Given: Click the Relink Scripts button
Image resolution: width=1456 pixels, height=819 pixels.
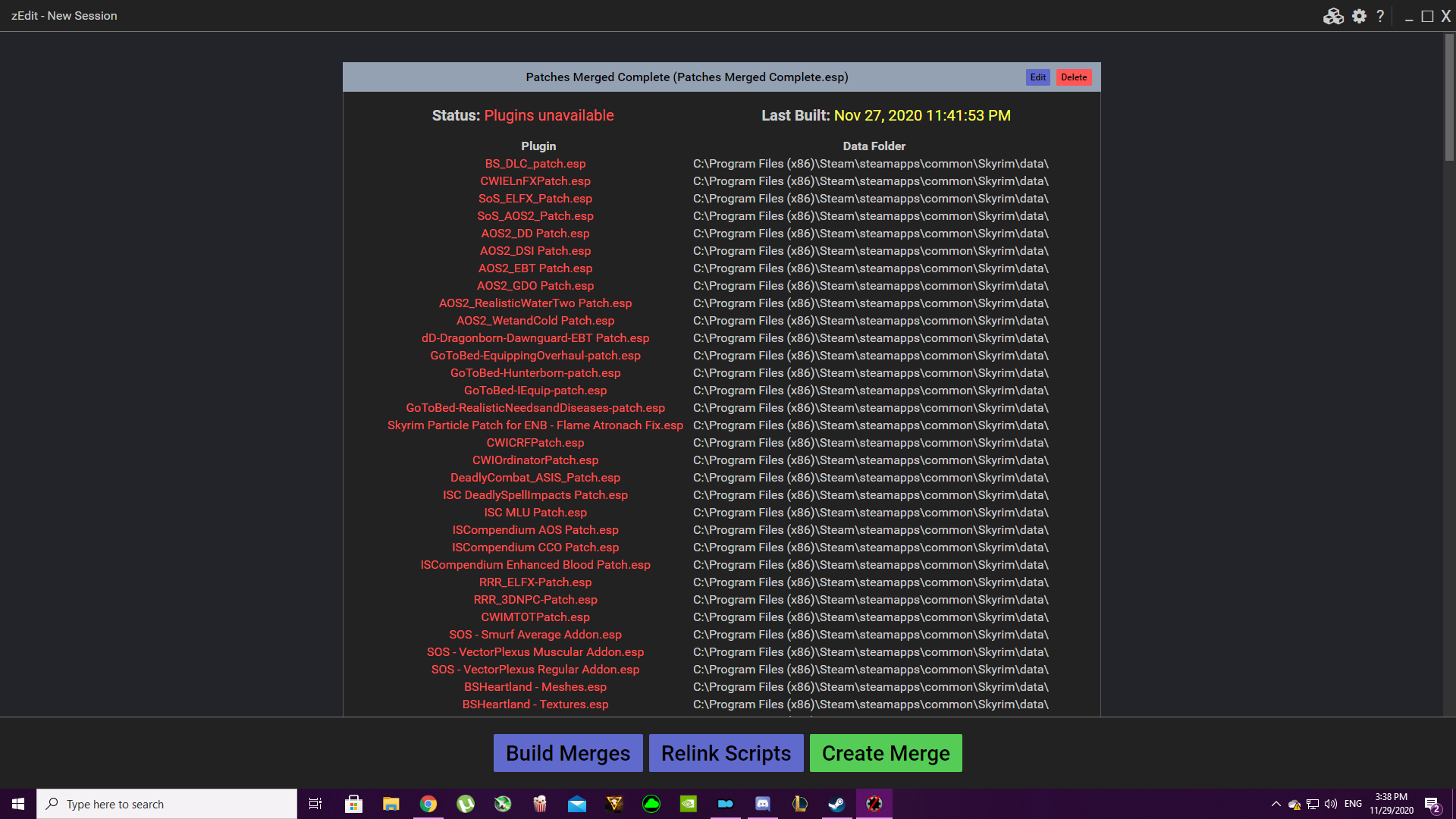Looking at the screenshot, I should 726,753.
